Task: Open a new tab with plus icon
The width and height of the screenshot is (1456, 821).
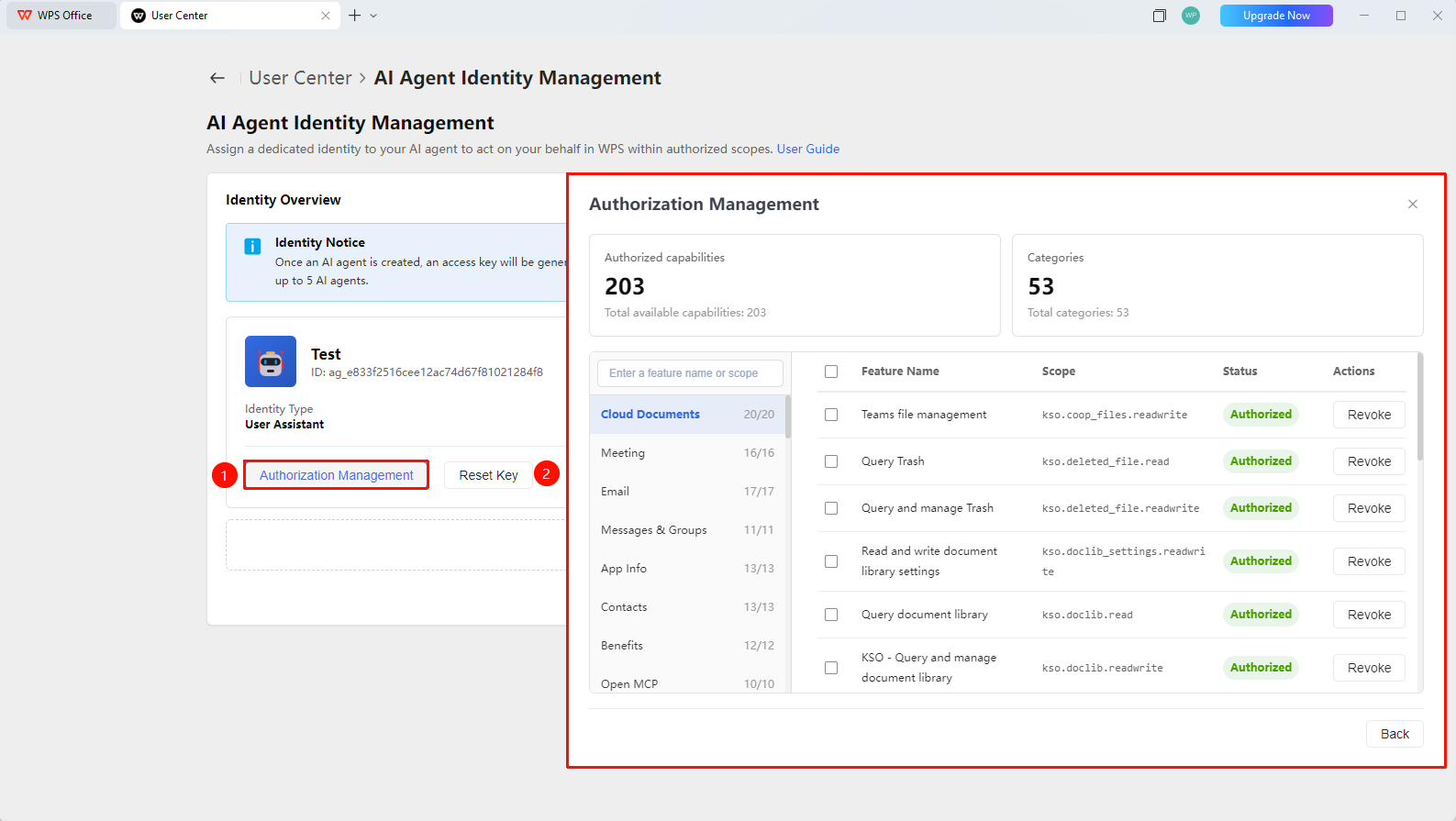Action: (354, 16)
